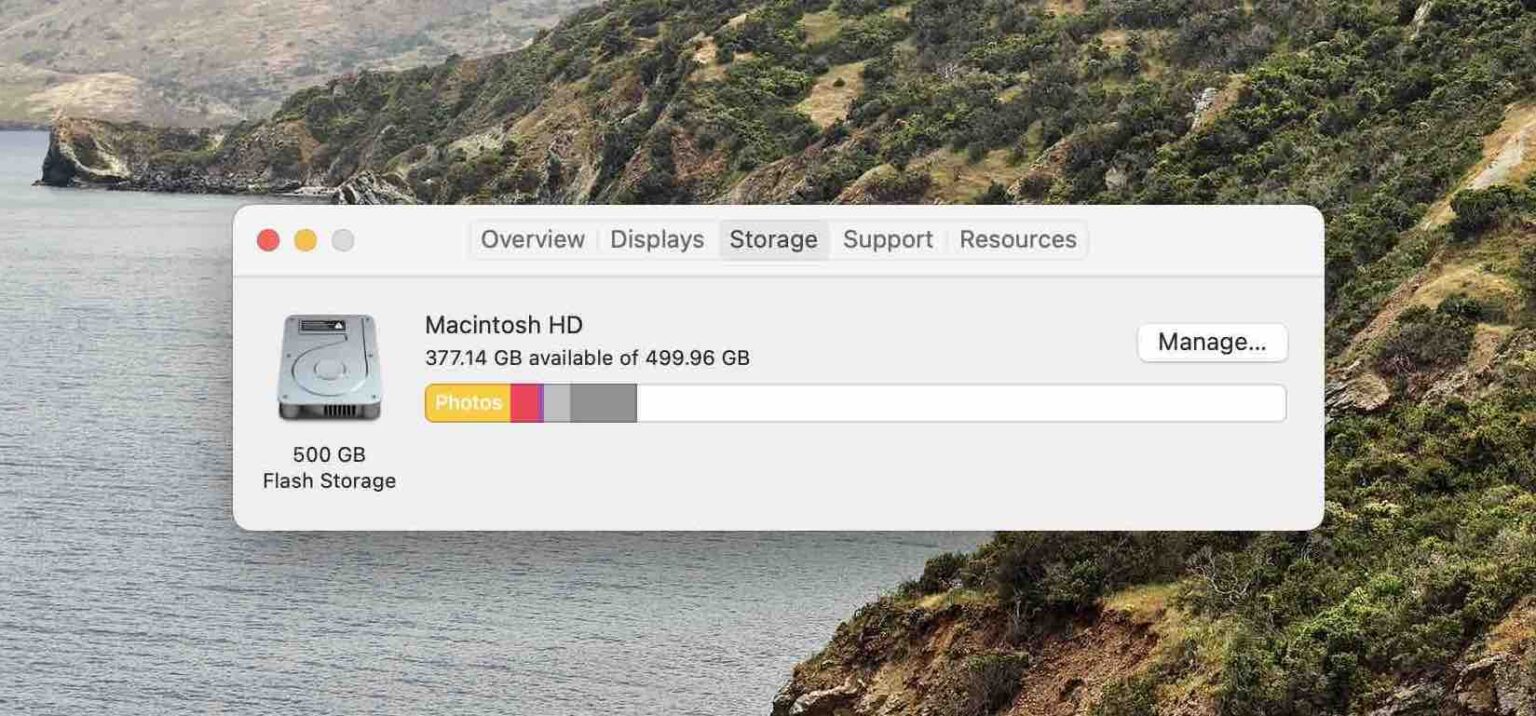
Task: Click the "Macintosh HD" drive name text
Action: point(505,324)
